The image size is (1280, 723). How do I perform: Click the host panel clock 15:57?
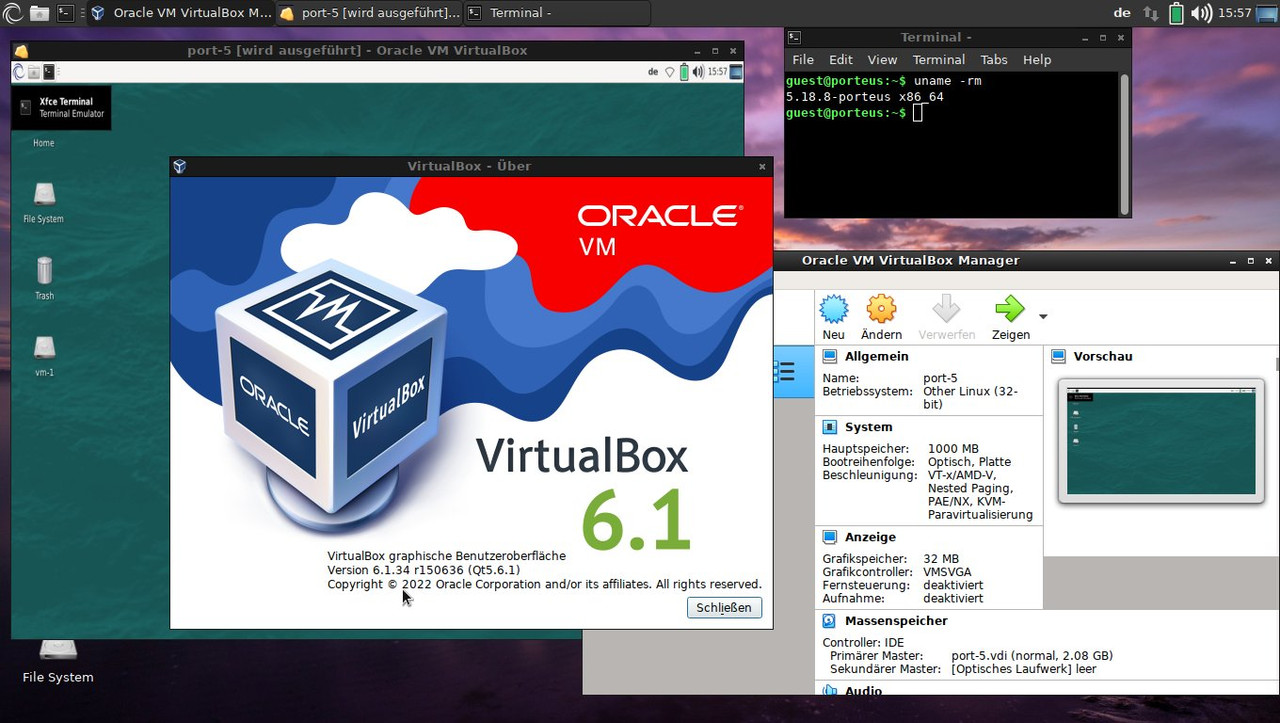pyautogui.click(x=1236, y=13)
